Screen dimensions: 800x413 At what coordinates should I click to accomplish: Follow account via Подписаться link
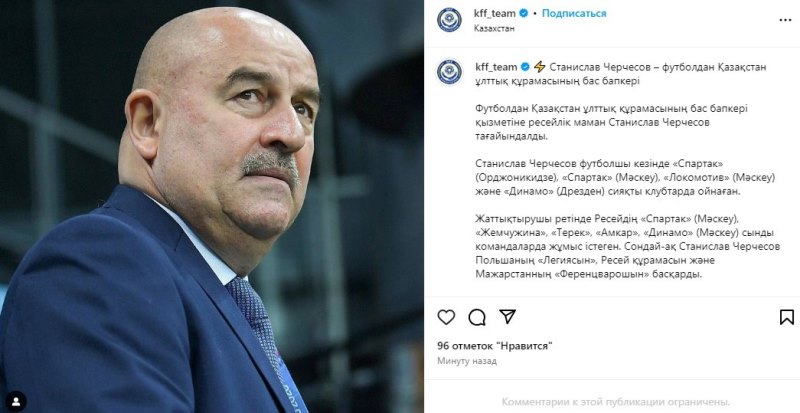[x=574, y=13]
